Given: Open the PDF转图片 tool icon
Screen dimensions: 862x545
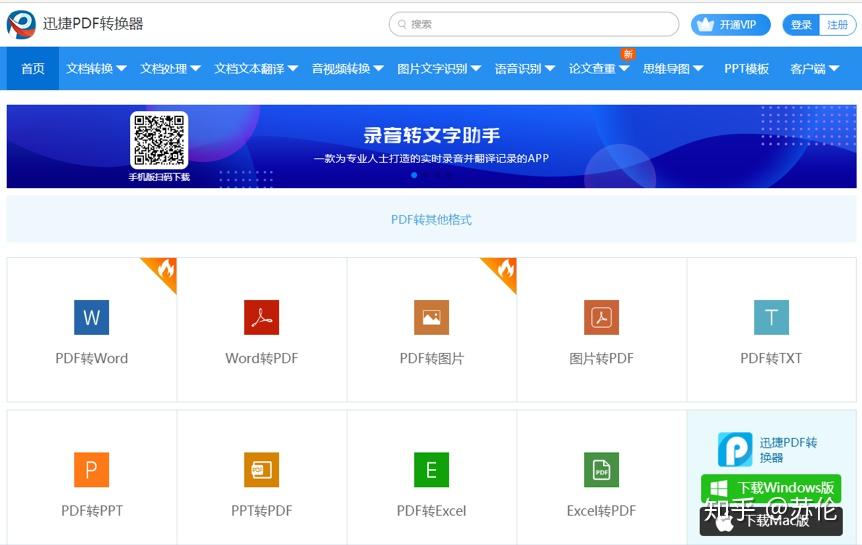Looking at the screenshot, I should point(432,317).
